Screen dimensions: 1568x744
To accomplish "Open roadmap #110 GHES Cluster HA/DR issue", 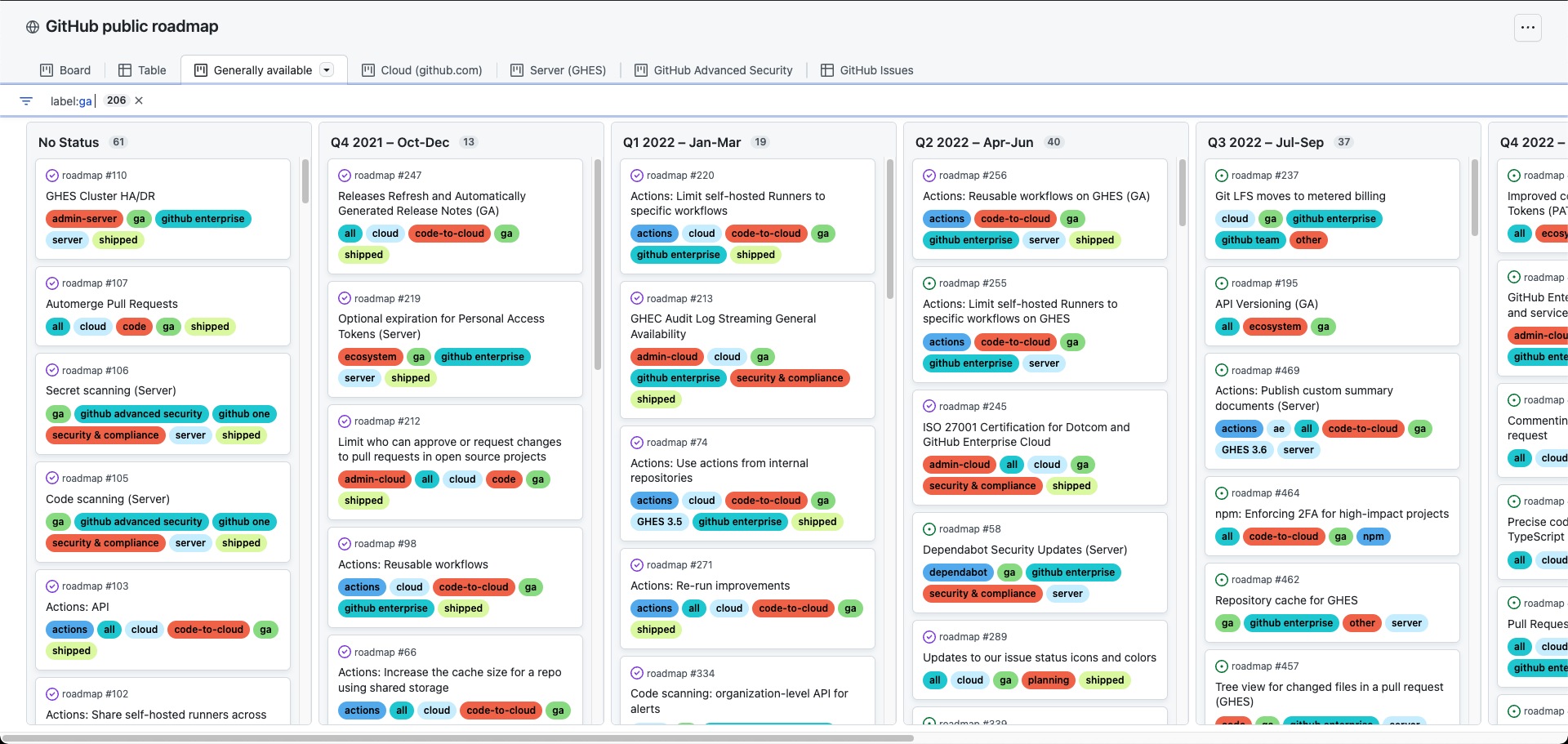I will pos(100,196).
